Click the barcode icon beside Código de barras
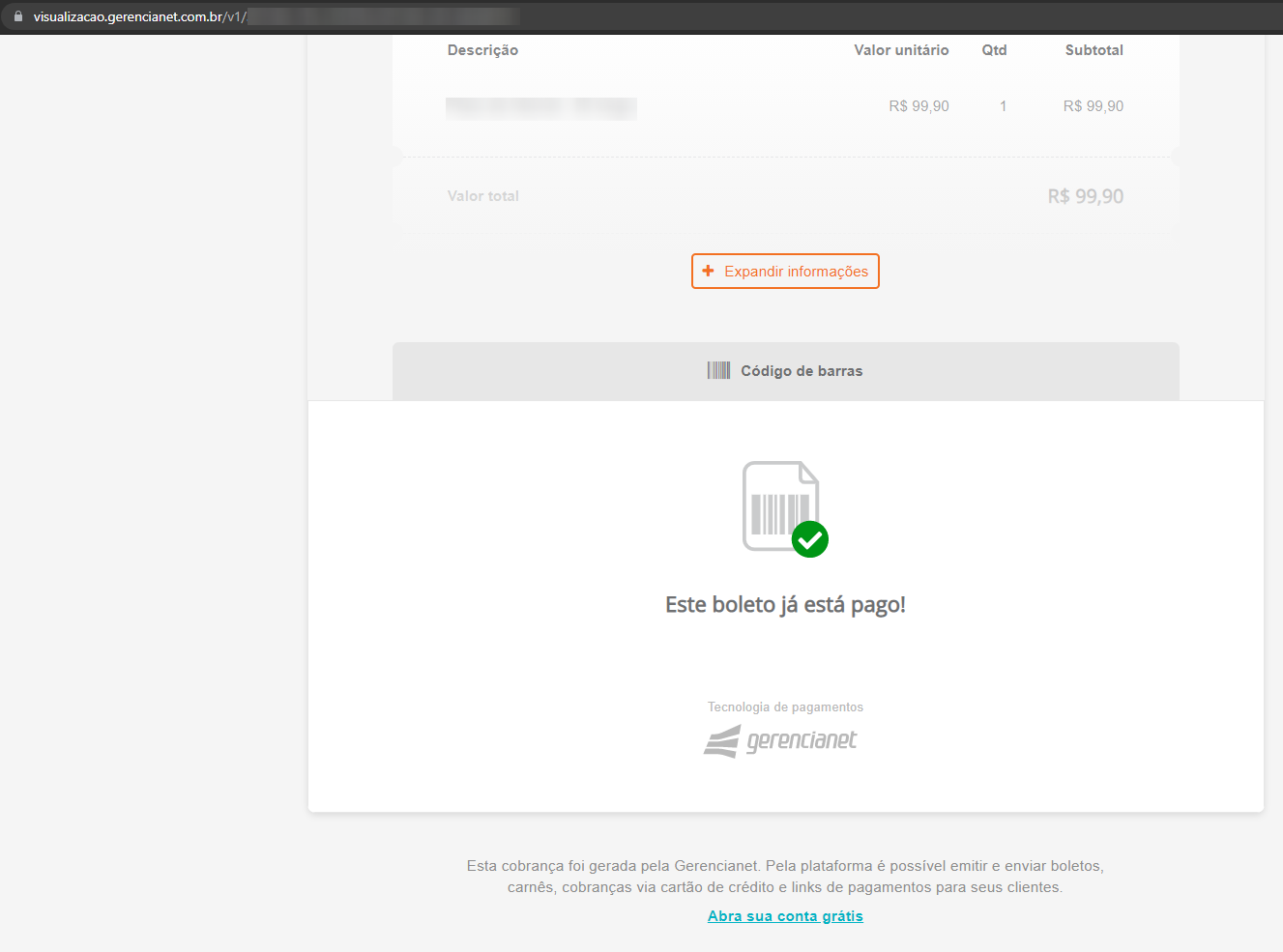 (718, 370)
